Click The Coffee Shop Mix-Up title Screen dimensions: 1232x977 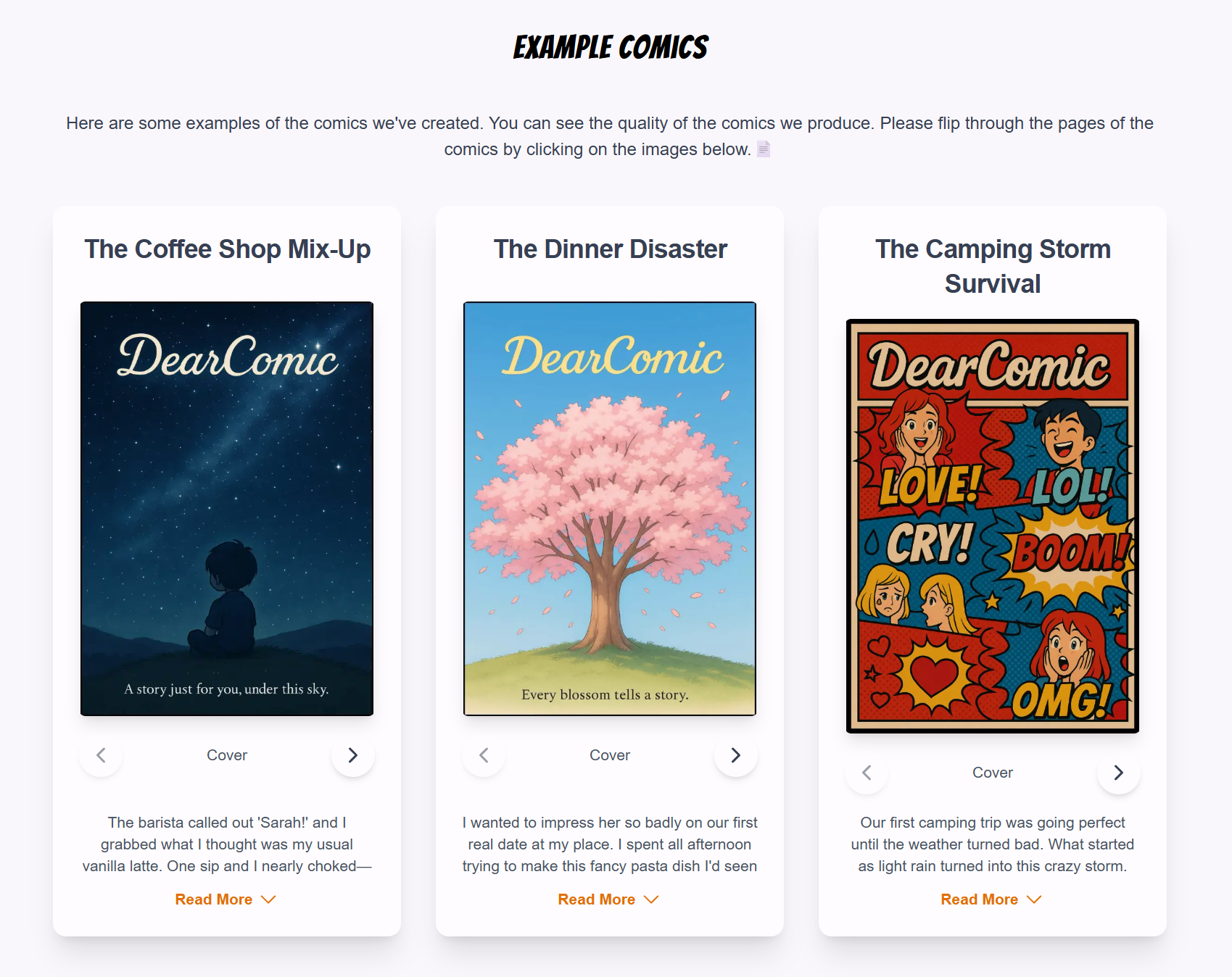point(227,249)
